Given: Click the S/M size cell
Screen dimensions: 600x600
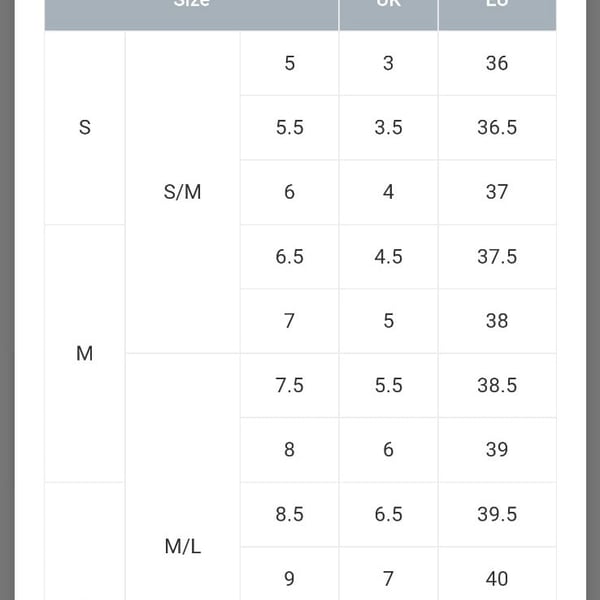Looking at the screenshot, I should [183, 192].
